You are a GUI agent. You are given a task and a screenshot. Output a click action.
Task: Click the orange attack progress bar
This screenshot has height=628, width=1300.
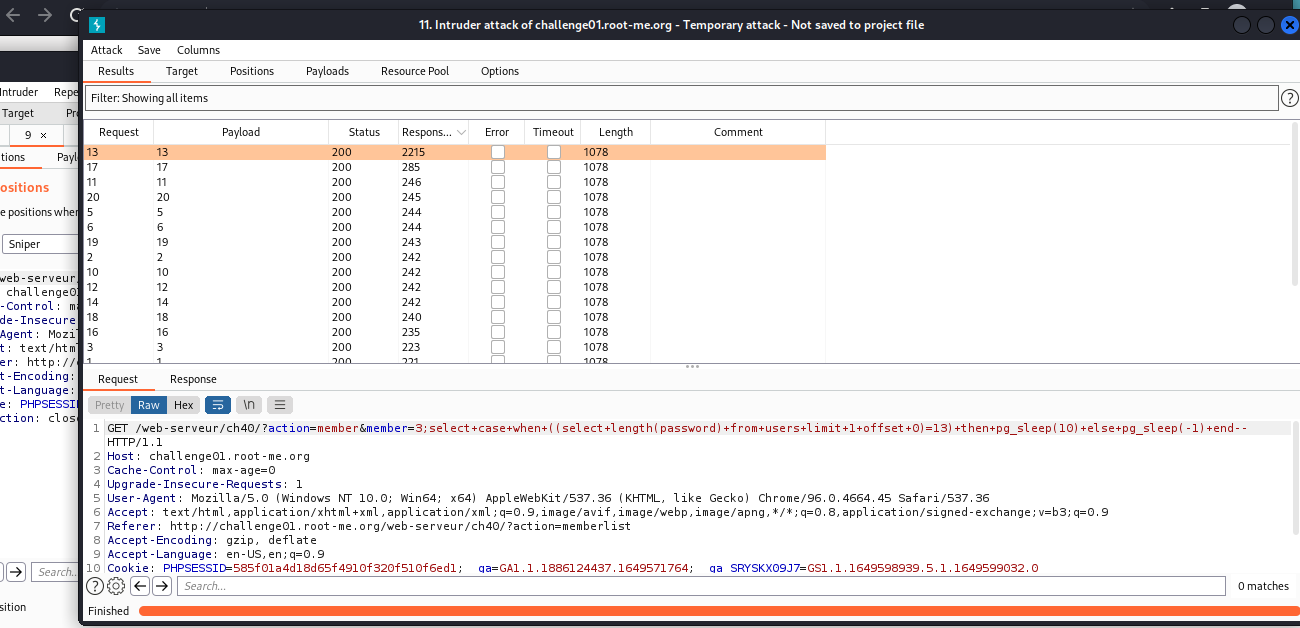tap(719, 611)
